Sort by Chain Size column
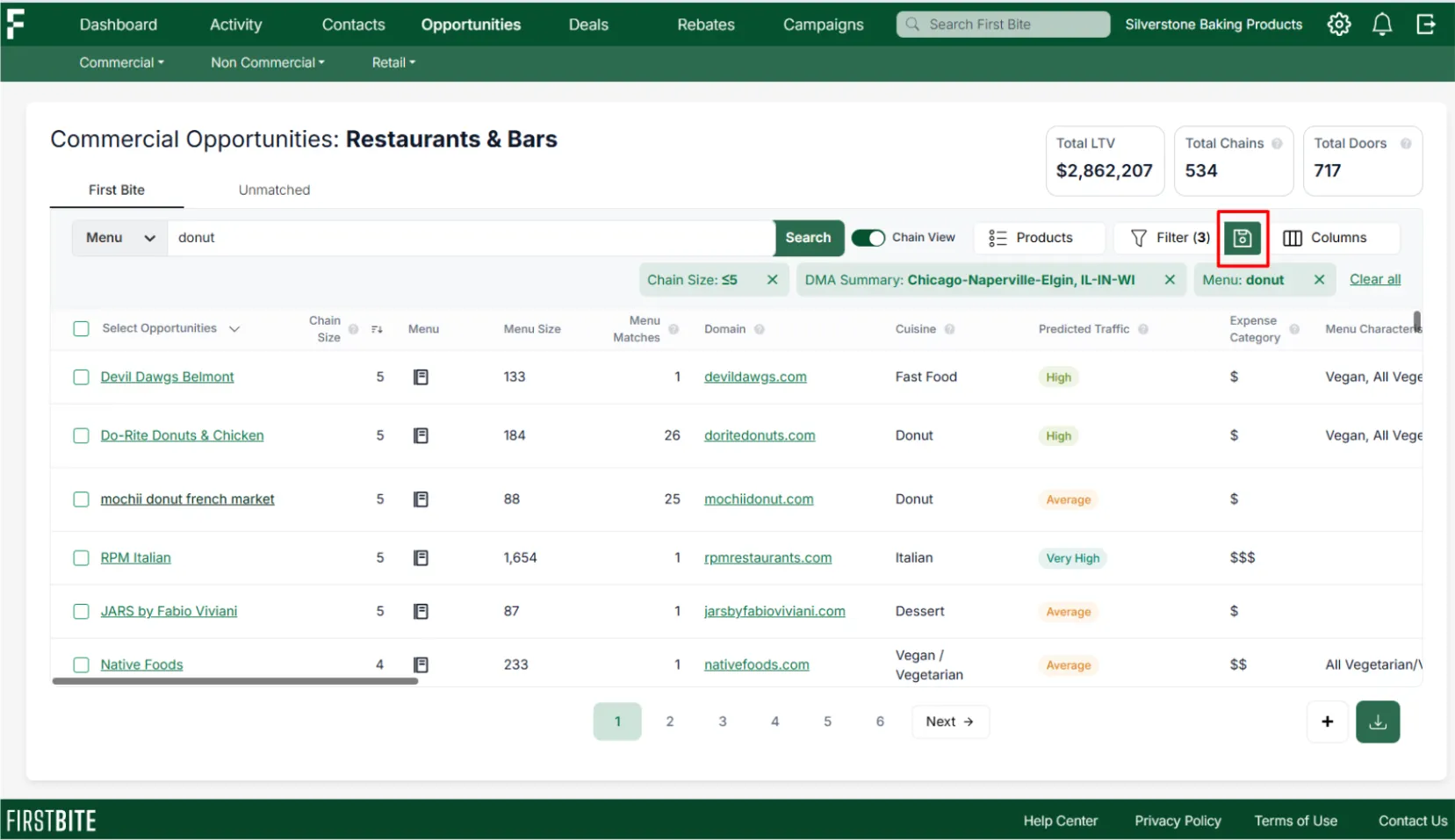This screenshot has width=1455, height=840. pos(377,329)
